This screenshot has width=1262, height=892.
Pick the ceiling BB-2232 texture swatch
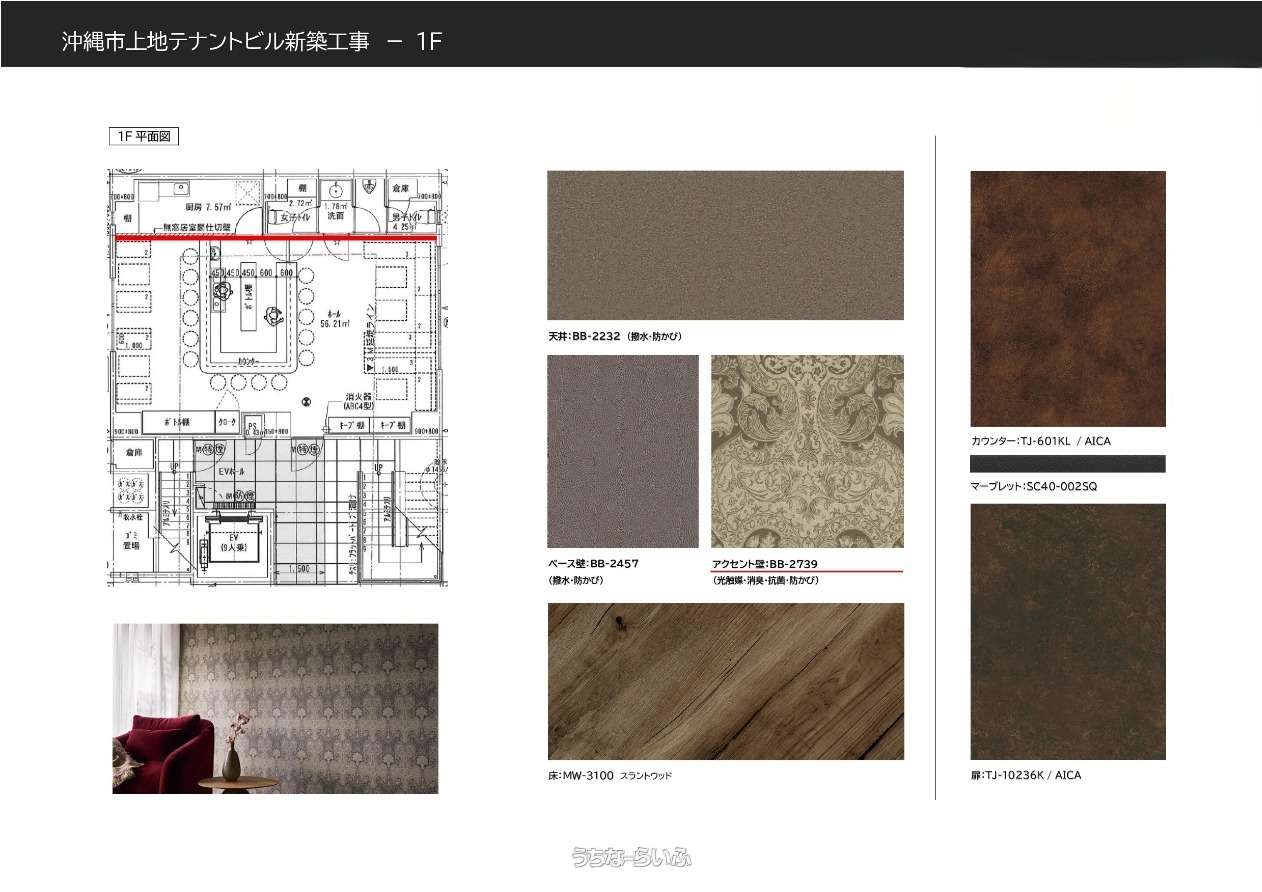pos(725,245)
